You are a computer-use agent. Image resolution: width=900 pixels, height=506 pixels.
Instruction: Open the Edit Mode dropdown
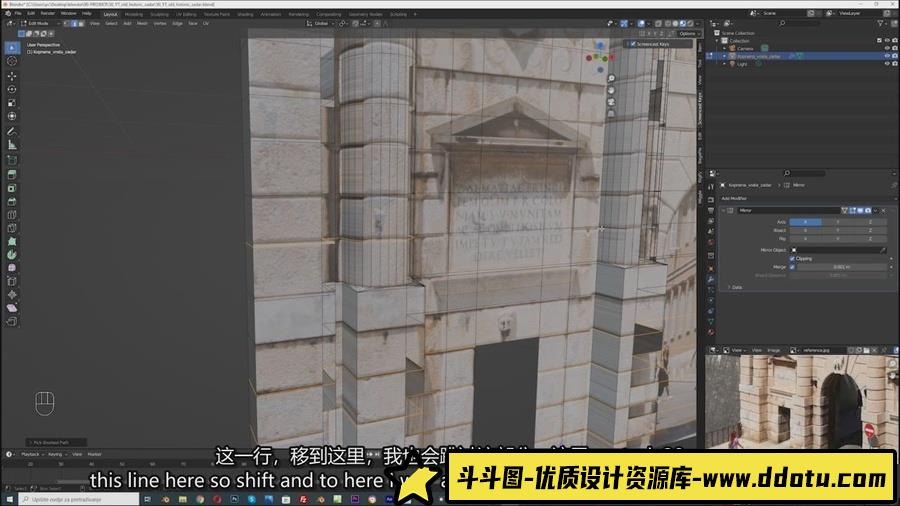pos(40,24)
